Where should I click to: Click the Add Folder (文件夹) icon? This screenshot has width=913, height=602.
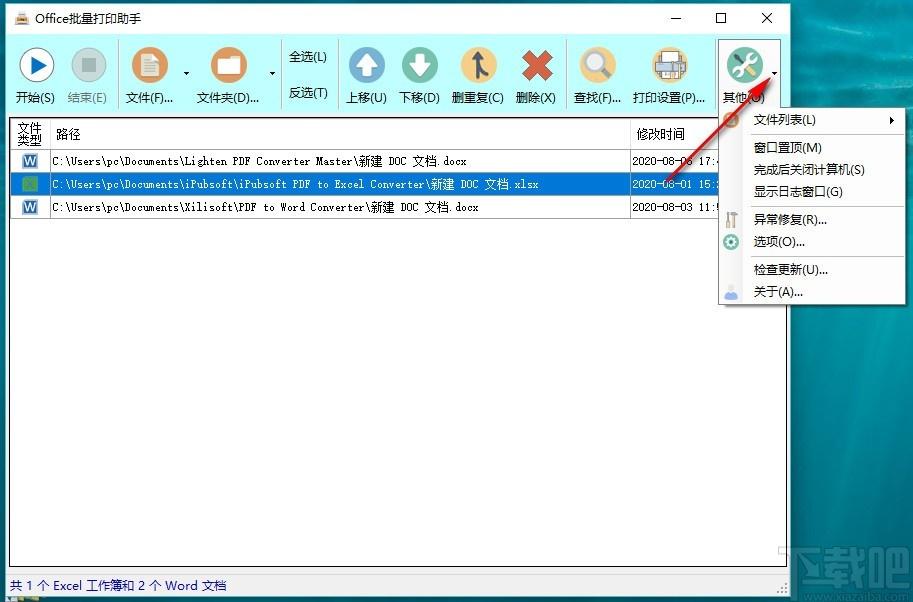[229, 65]
